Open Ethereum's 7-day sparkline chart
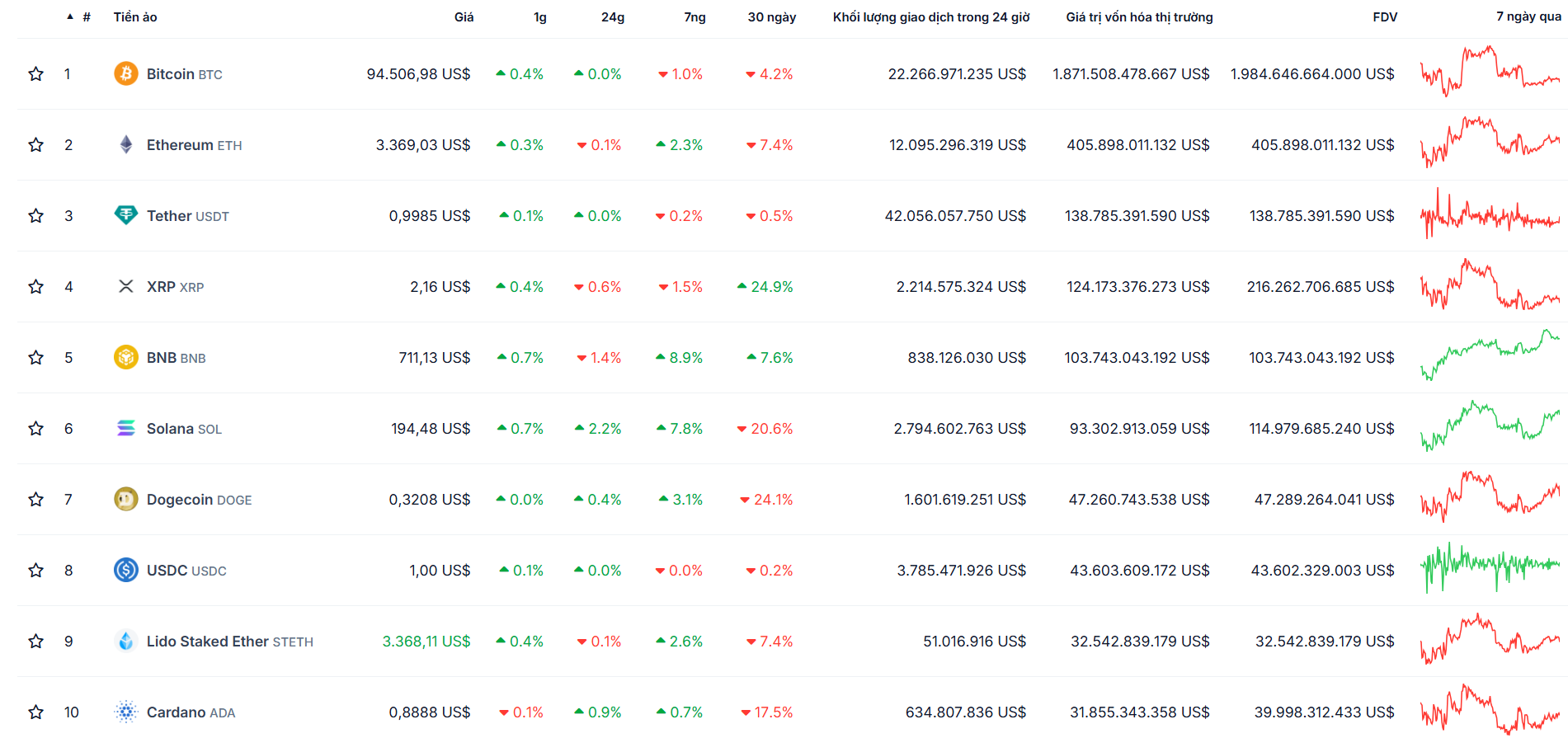Viewport: 1568px width, 738px height. coord(1490,143)
